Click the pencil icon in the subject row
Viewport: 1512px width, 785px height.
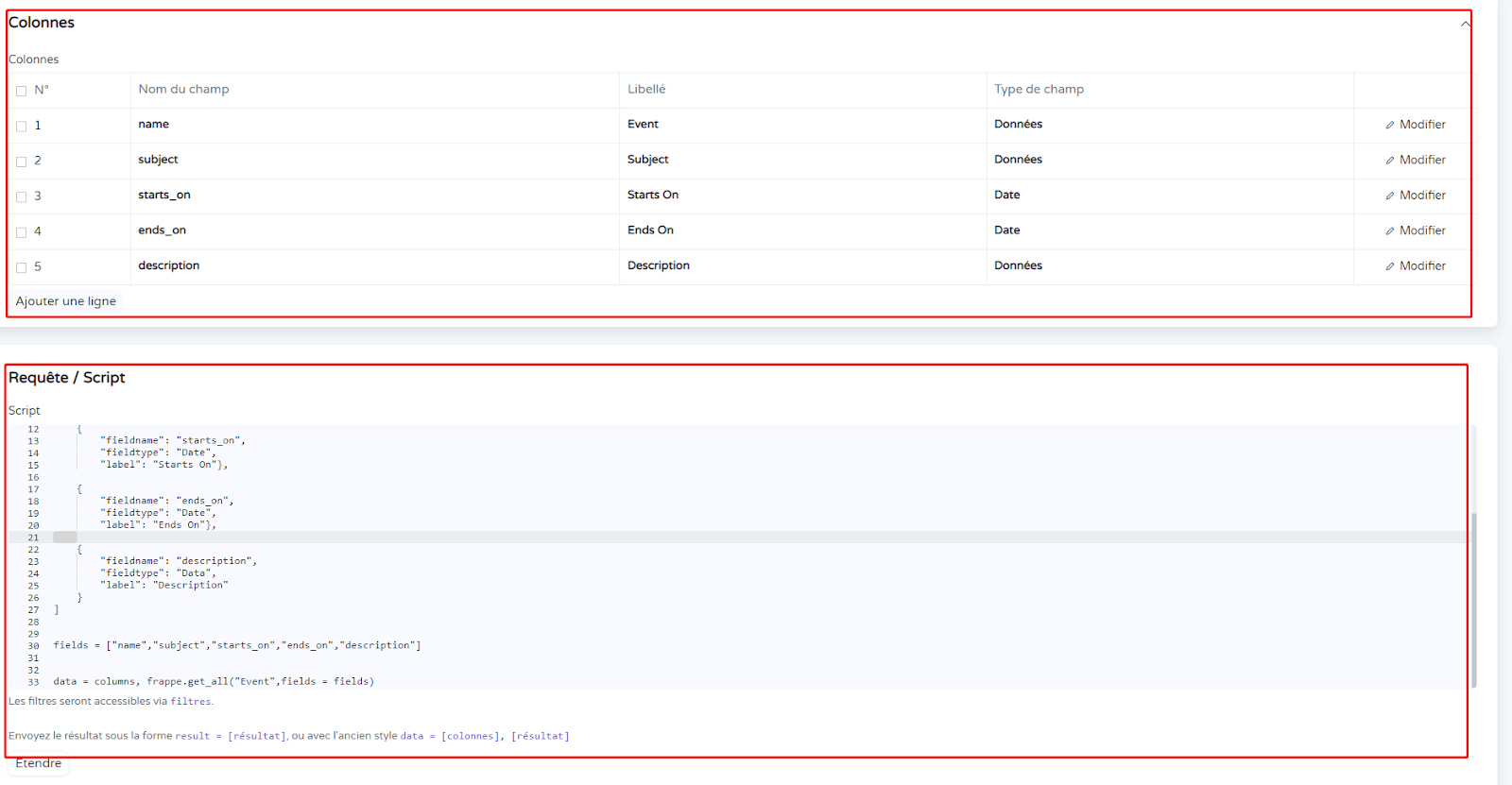pyautogui.click(x=1390, y=161)
